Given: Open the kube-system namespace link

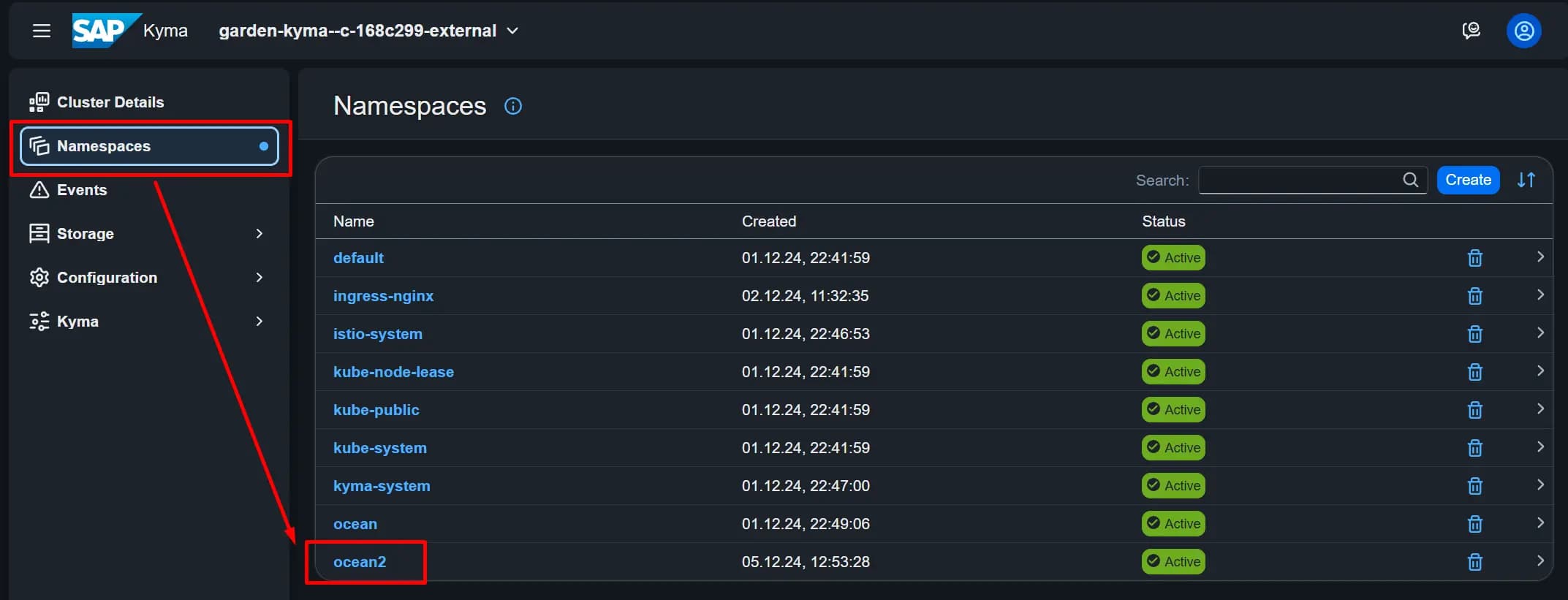Looking at the screenshot, I should pos(380,448).
